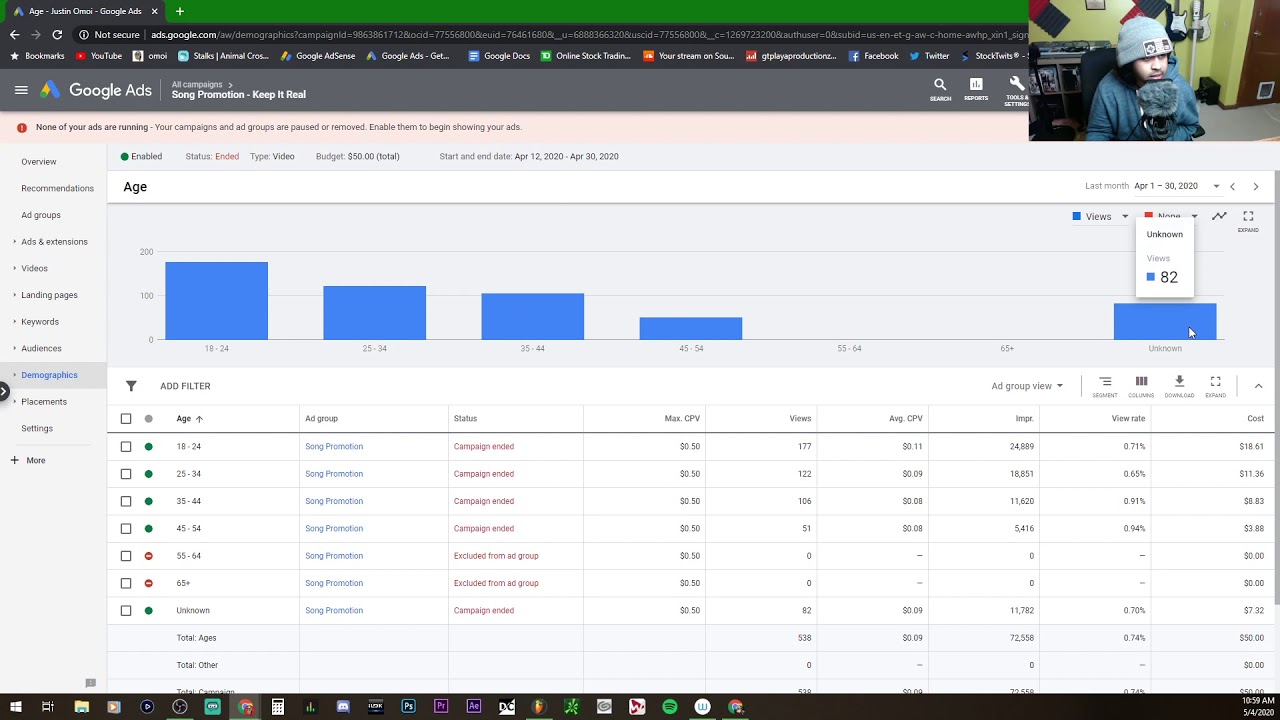Click ADD FILTER button
Image resolution: width=1280 pixels, height=720 pixels.
pos(185,386)
